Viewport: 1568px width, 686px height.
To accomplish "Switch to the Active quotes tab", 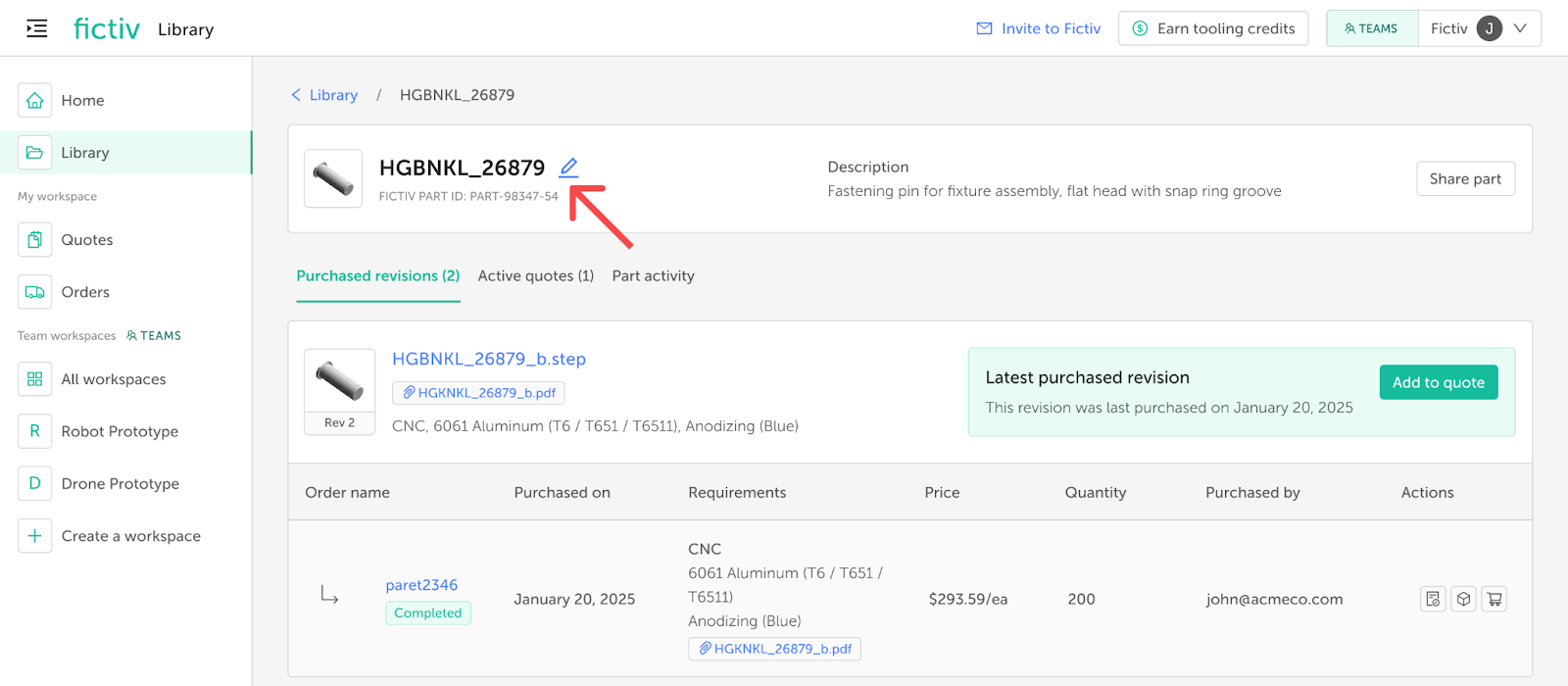I will [535, 276].
